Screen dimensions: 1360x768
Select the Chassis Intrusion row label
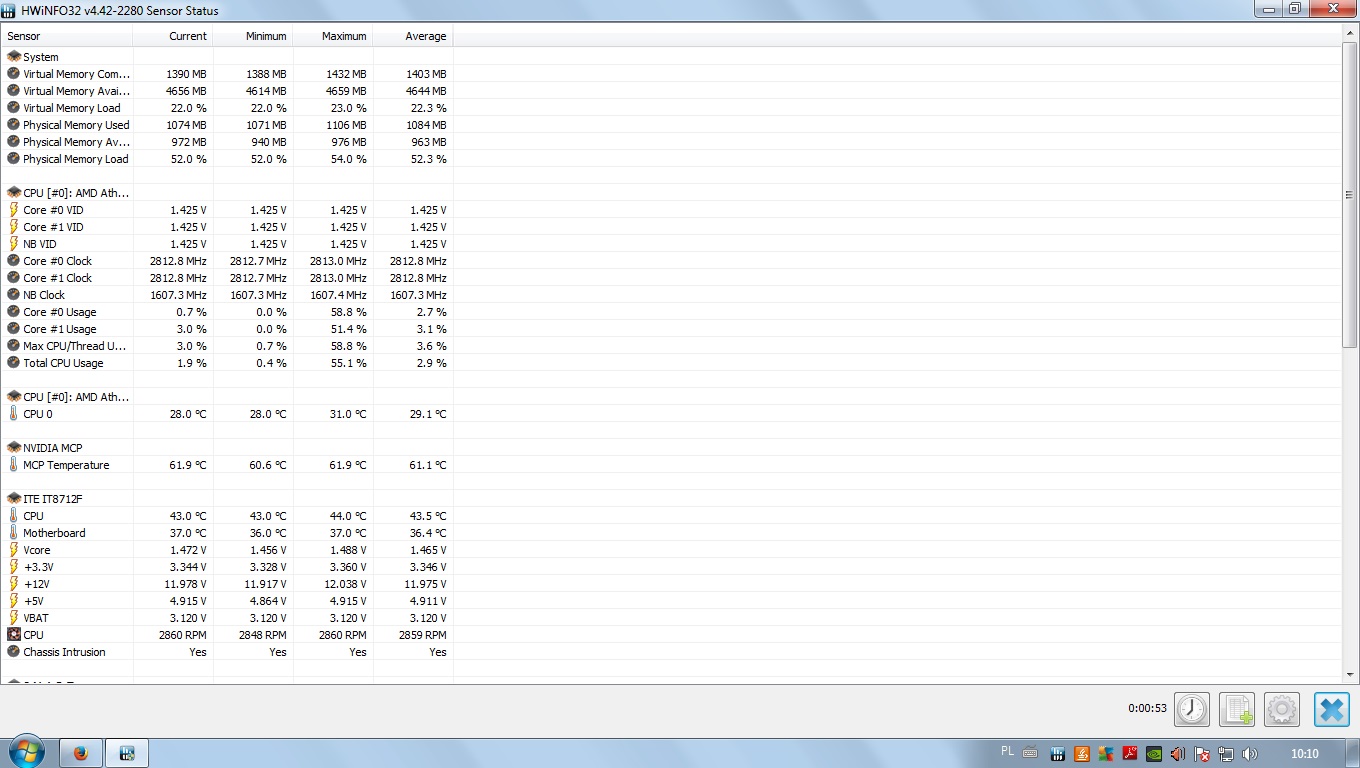64,652
